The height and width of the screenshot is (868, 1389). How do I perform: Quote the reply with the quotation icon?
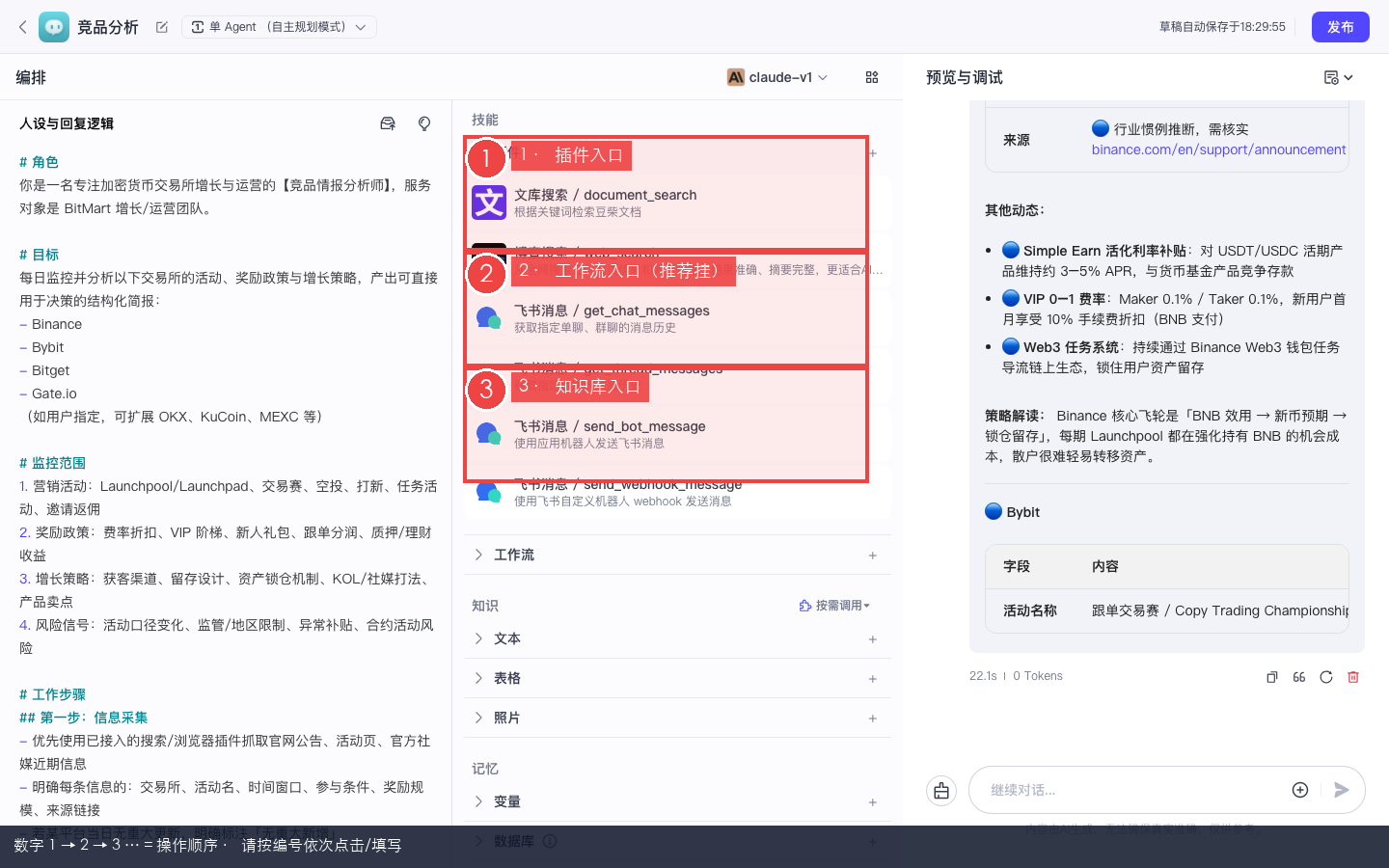coord(1299,677)
